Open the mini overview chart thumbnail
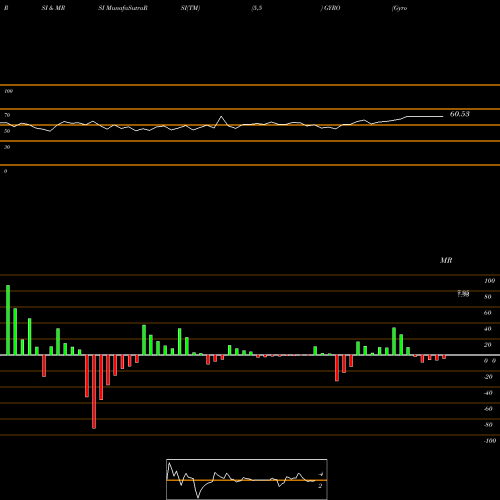Image resolution: width=500 pixels, height=500 pixels. [x=247, y=479]
